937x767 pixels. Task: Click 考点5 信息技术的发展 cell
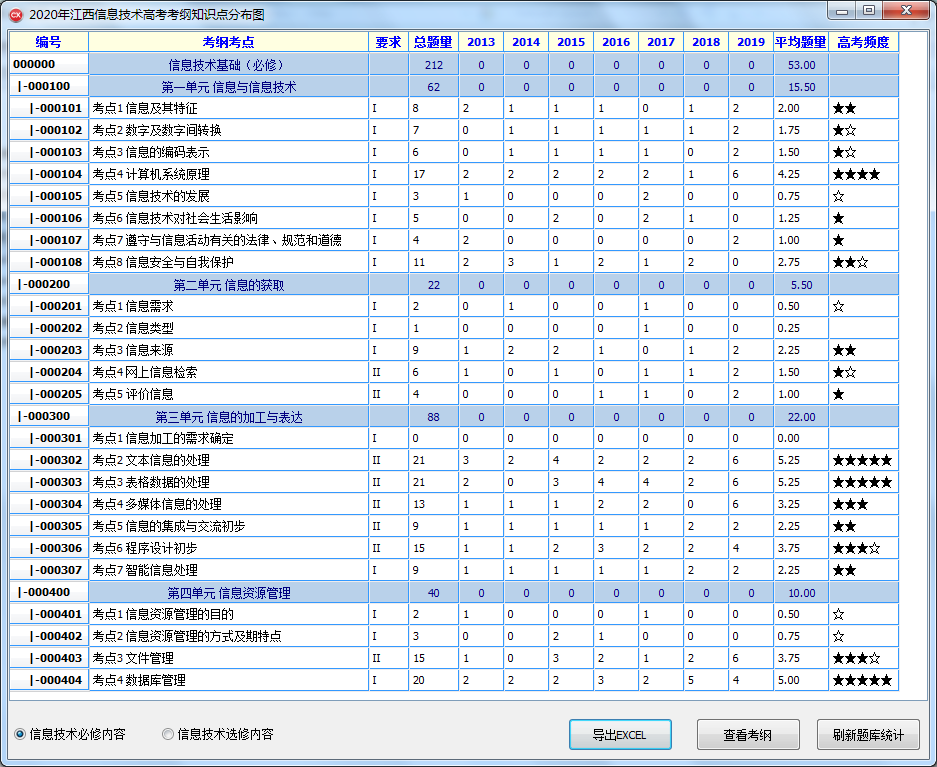(228, 196)
